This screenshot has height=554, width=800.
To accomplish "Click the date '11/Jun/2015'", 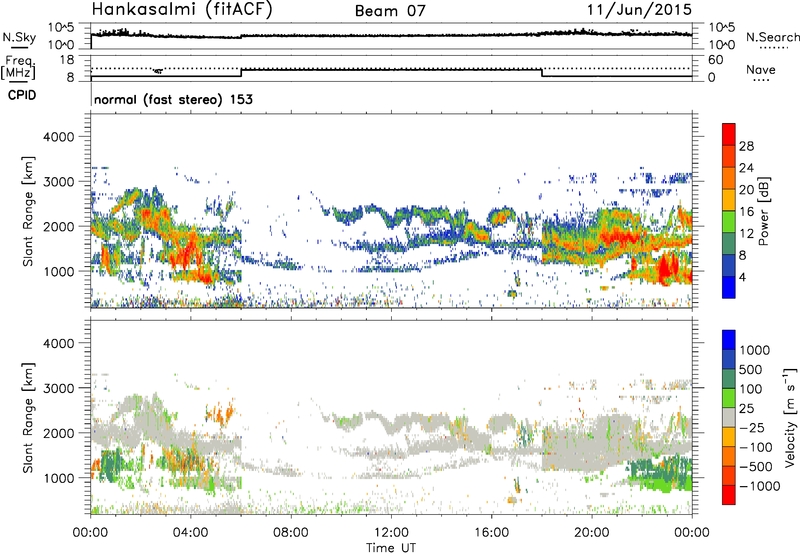I will pyautogui.click(x=639, y=10).
